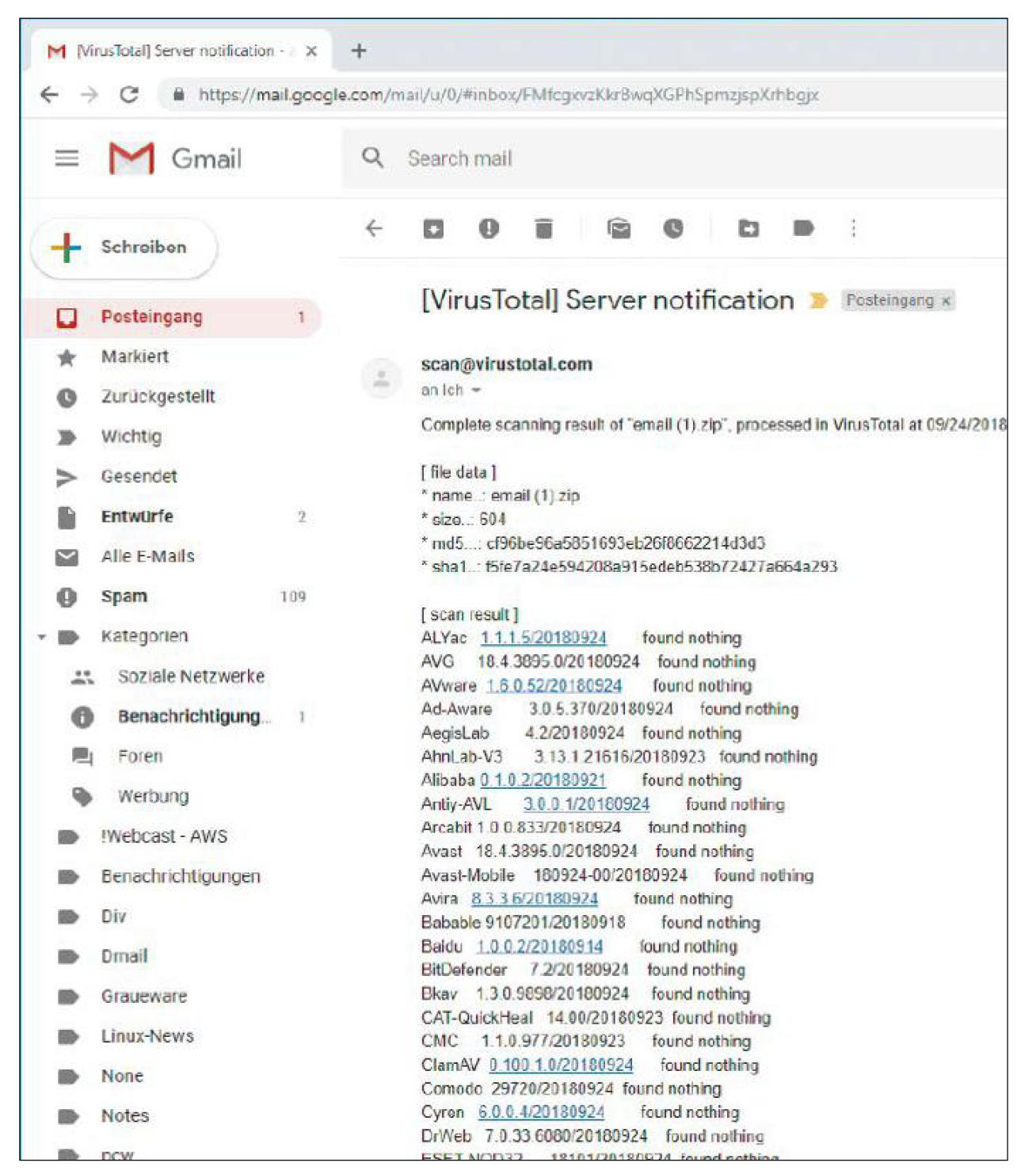Click the search magnifier icon
The height and width of the screenshot is (1174, 1036).
pos(372,158)
